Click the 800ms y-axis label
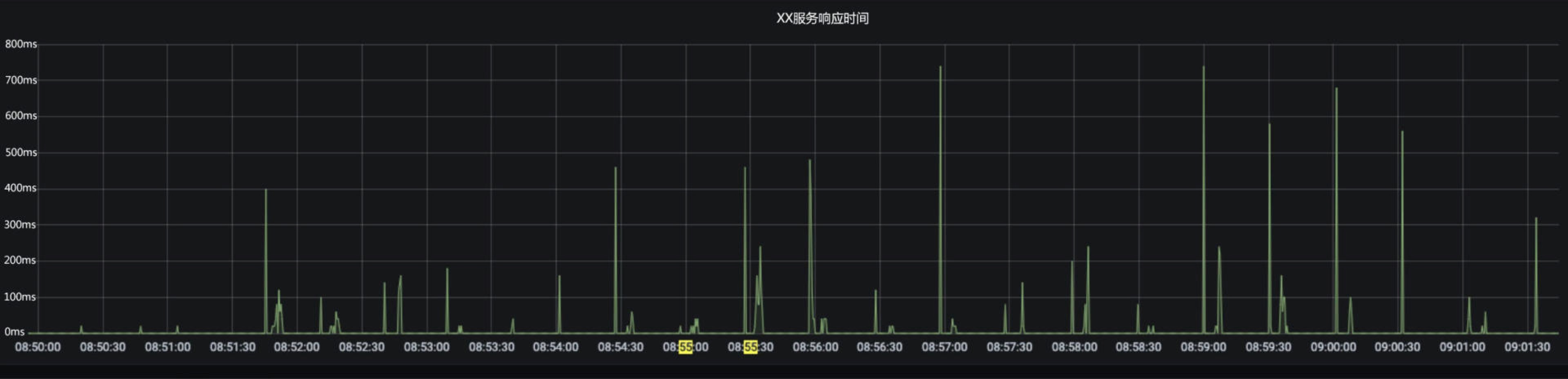The image size is (1568, 379). coord(21,44)
